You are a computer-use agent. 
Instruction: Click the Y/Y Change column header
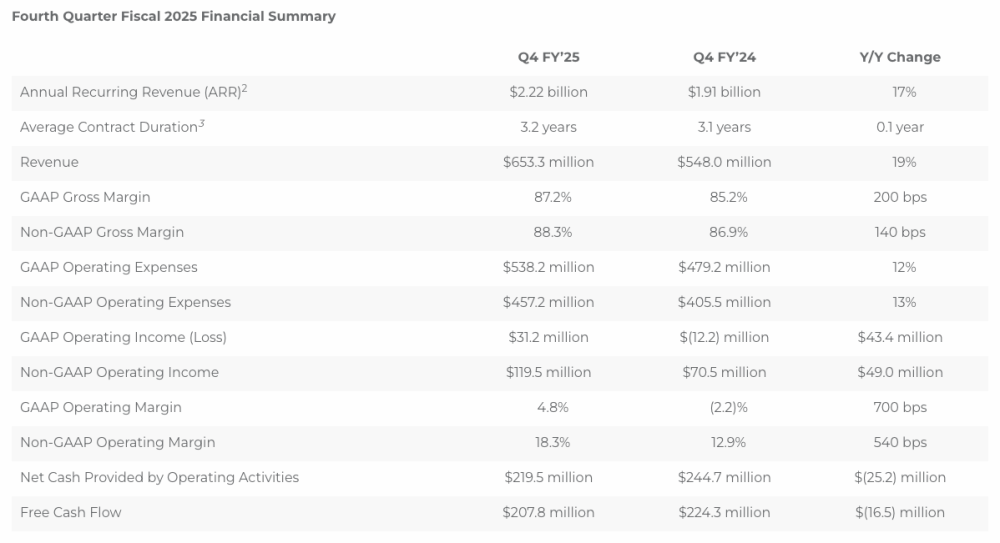(900, 57)
